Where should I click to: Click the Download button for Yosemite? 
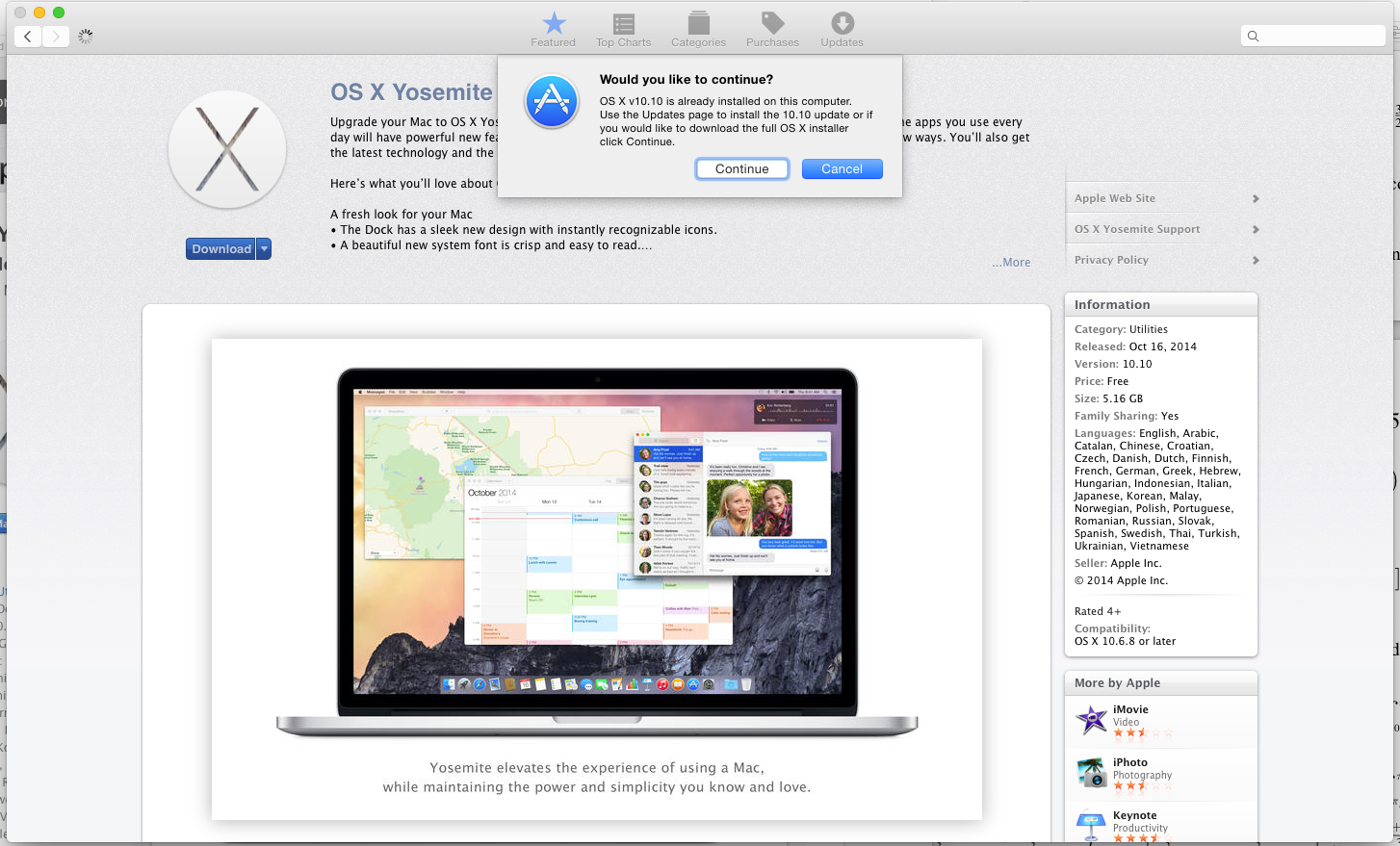coord(221,248)
